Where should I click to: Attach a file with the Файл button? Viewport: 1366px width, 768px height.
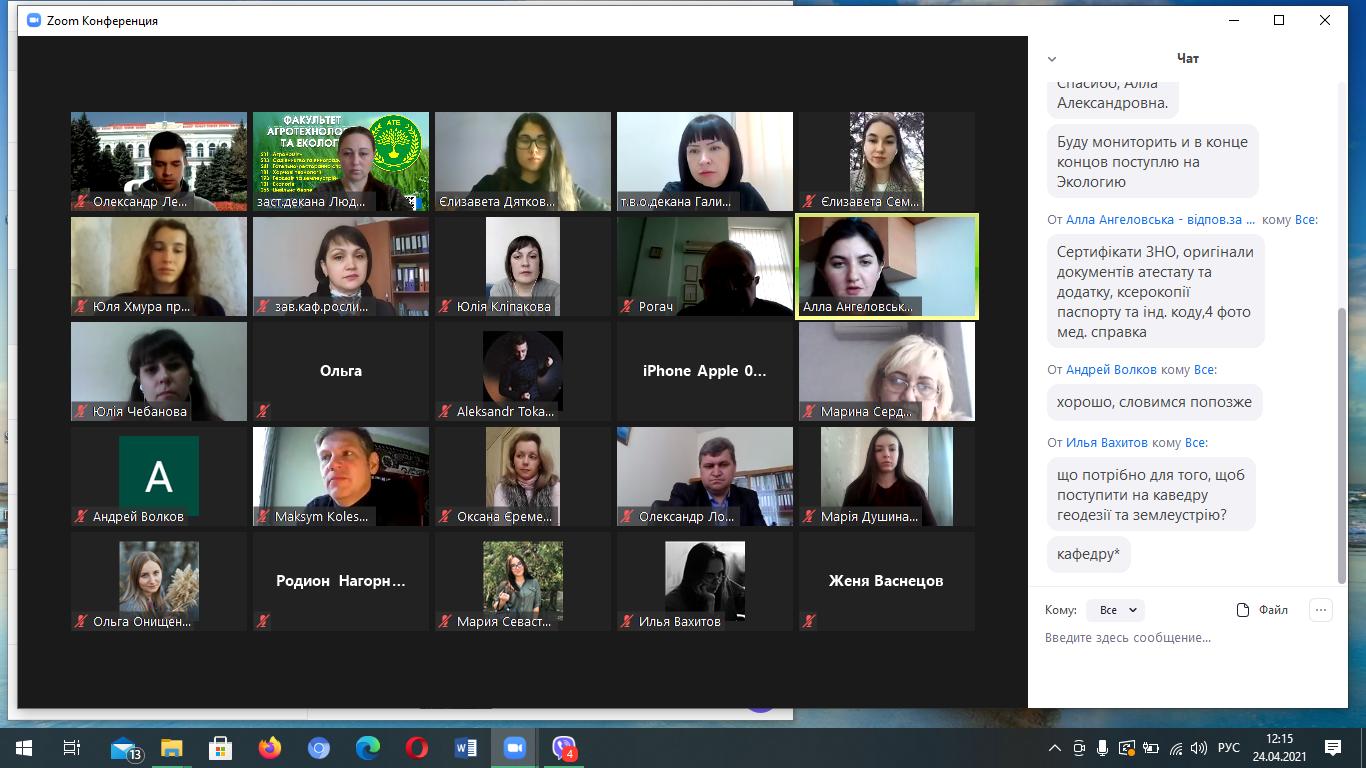tap(1262, 610)
